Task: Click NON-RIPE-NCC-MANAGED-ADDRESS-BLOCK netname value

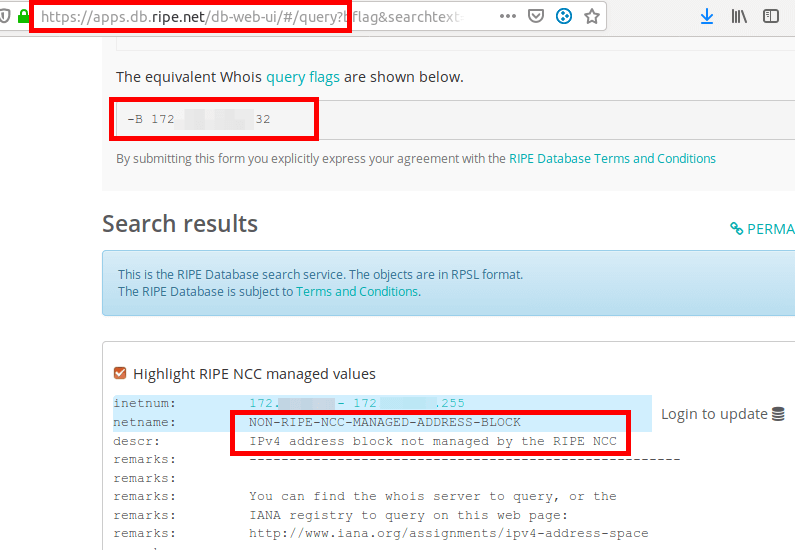Action: [x=384, y=422]
